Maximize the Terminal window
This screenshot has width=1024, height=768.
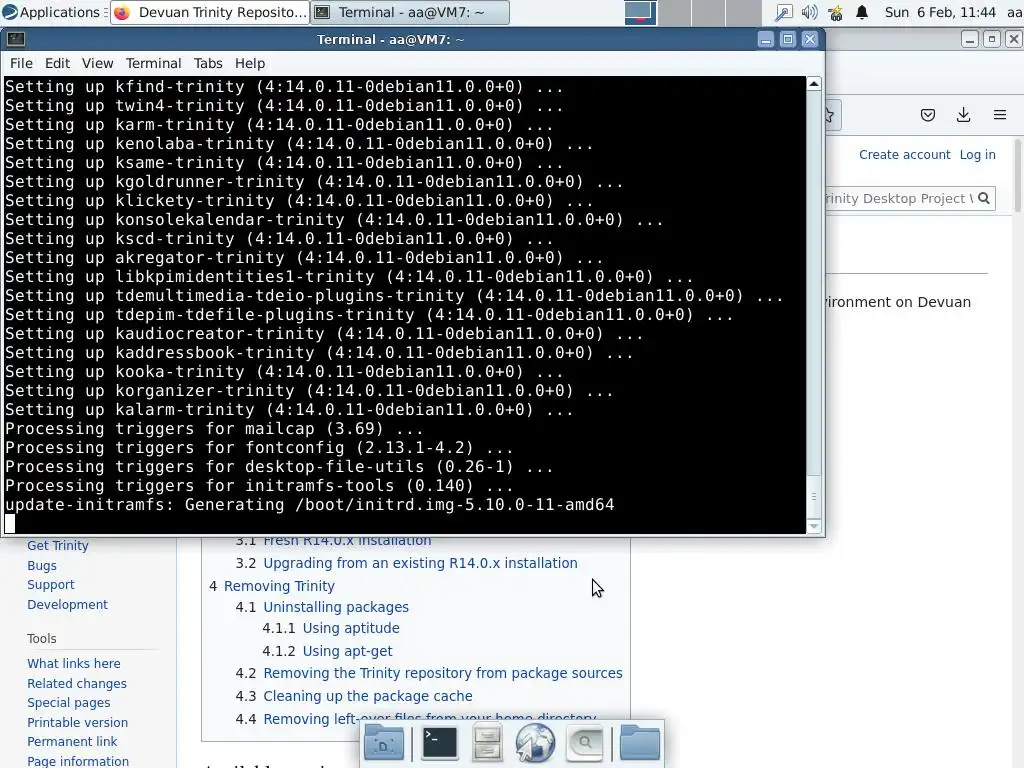pos(788,40)
